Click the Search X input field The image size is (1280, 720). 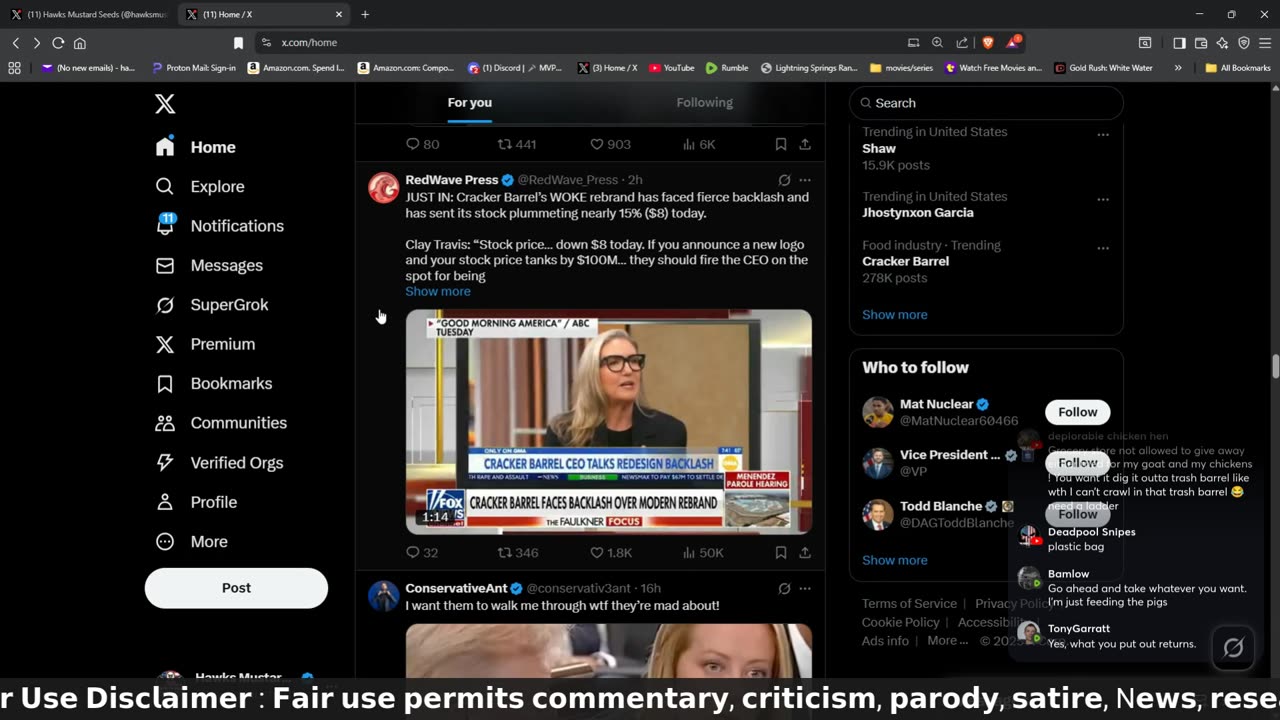point(986,103)
